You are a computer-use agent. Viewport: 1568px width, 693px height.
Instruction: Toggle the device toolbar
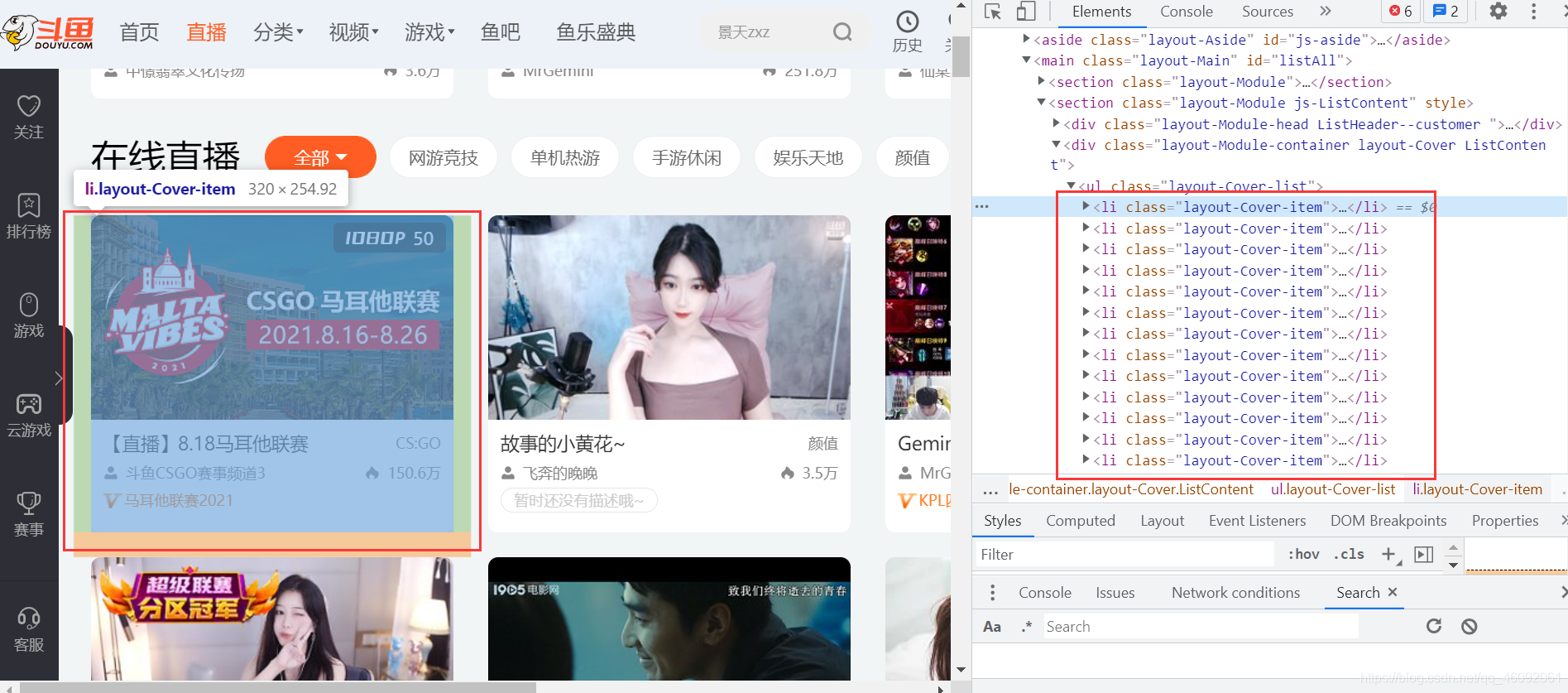pyautogui.click(x=1026, y=12)
